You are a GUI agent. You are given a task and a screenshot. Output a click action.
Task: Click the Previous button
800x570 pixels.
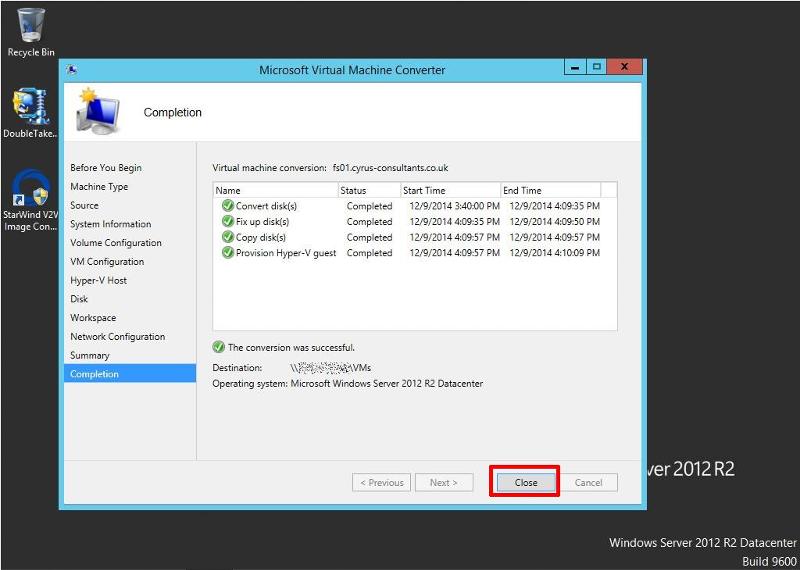click(x=382, y=482)
